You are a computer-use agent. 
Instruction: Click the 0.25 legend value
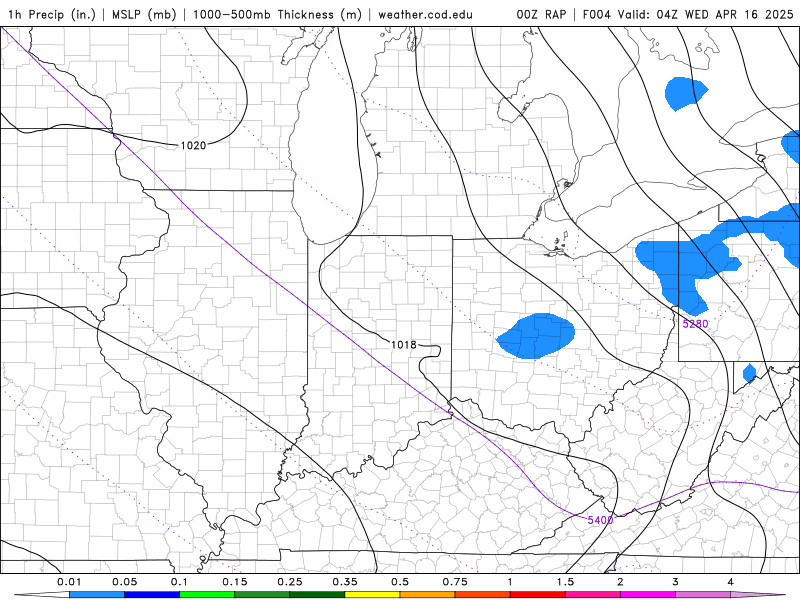click(290, 582)
